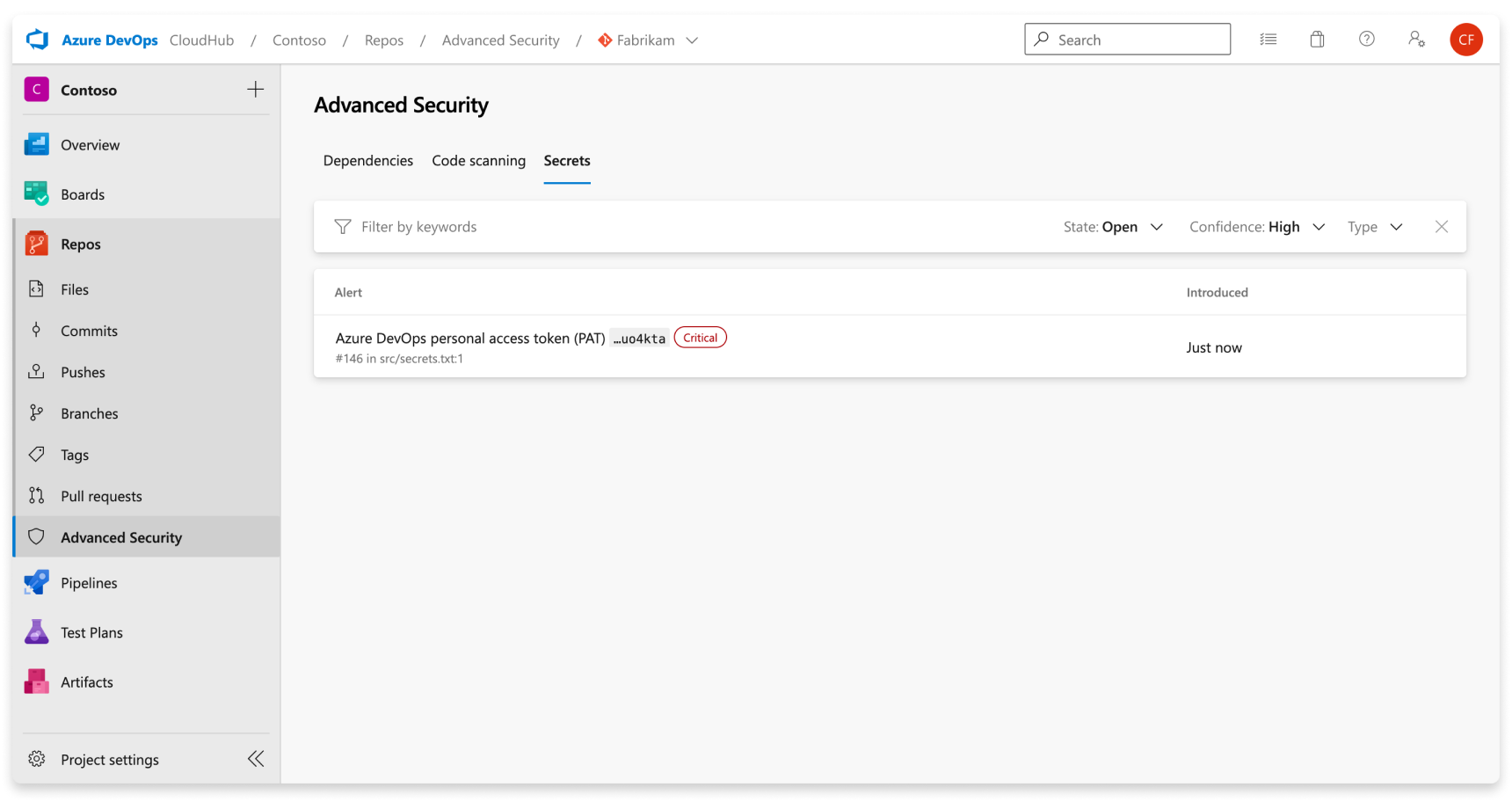This screenshot has width=1512, height=802.
Task: Open the Artifacts hub icon
Action: coord(37,682)
